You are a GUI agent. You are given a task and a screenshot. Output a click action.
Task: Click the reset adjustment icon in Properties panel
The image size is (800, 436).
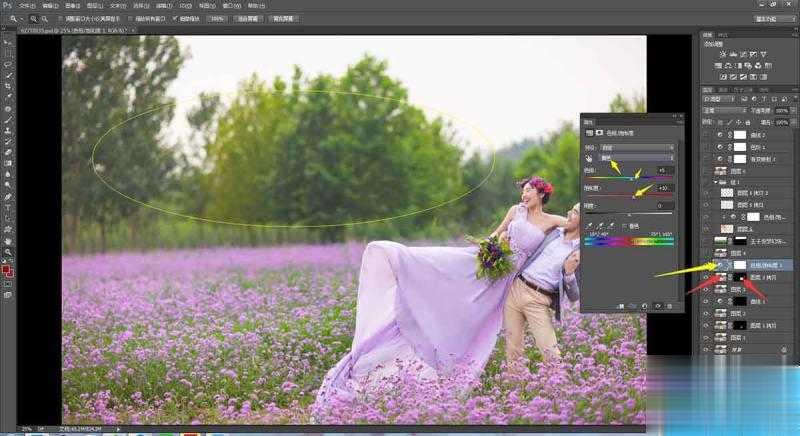645,306
